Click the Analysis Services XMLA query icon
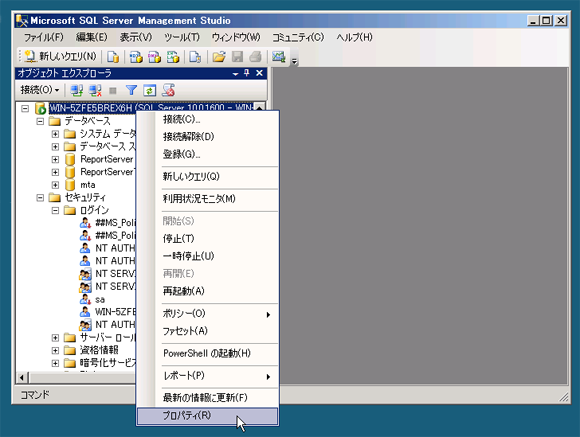Image resolution: width=580 pixels, height=437 pixels. [x=173, y=57]
